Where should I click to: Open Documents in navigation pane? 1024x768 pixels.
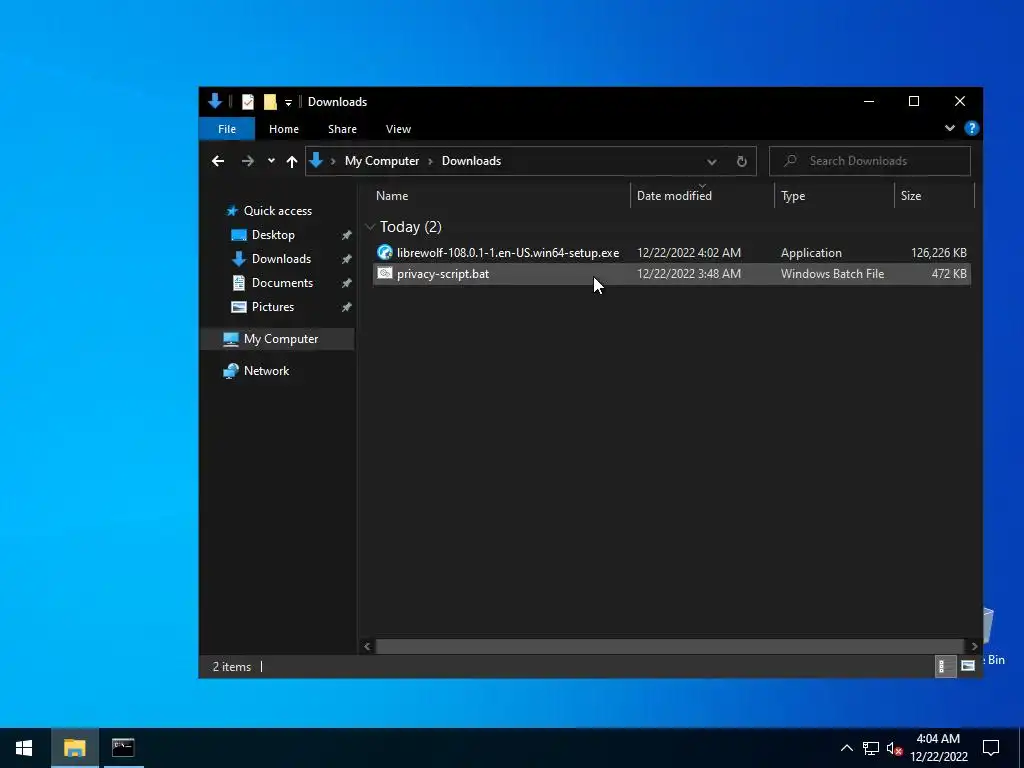[x=282, y=283]
